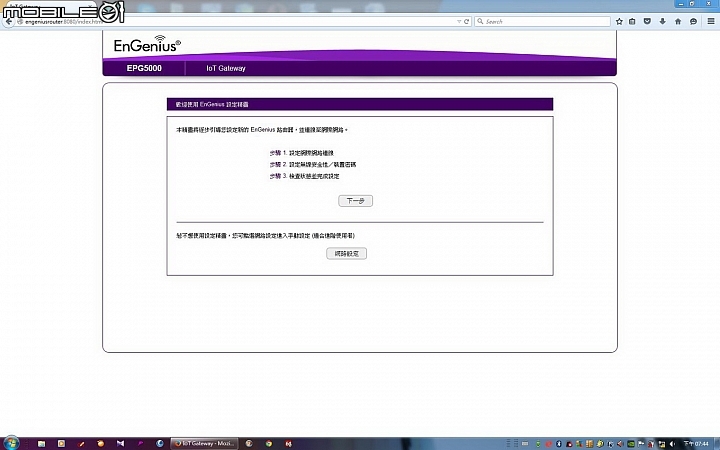Image resolution: width=720 pixels, height=450 pixels.
Task: Click the 網路設定 (Network Settings) button
Action: click(x=346, y=253)
